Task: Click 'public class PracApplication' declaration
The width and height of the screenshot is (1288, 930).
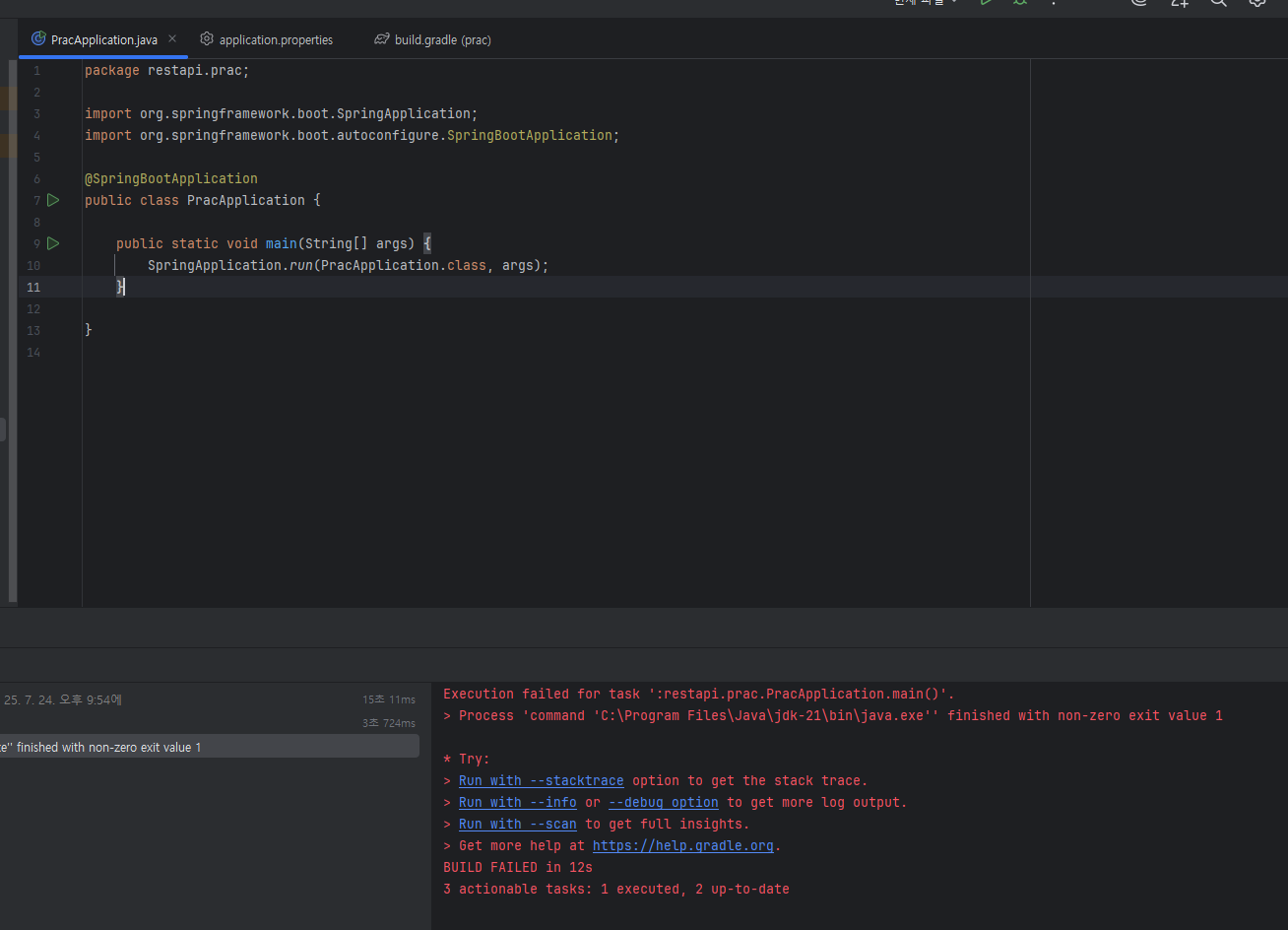Action: coord(195,200)
